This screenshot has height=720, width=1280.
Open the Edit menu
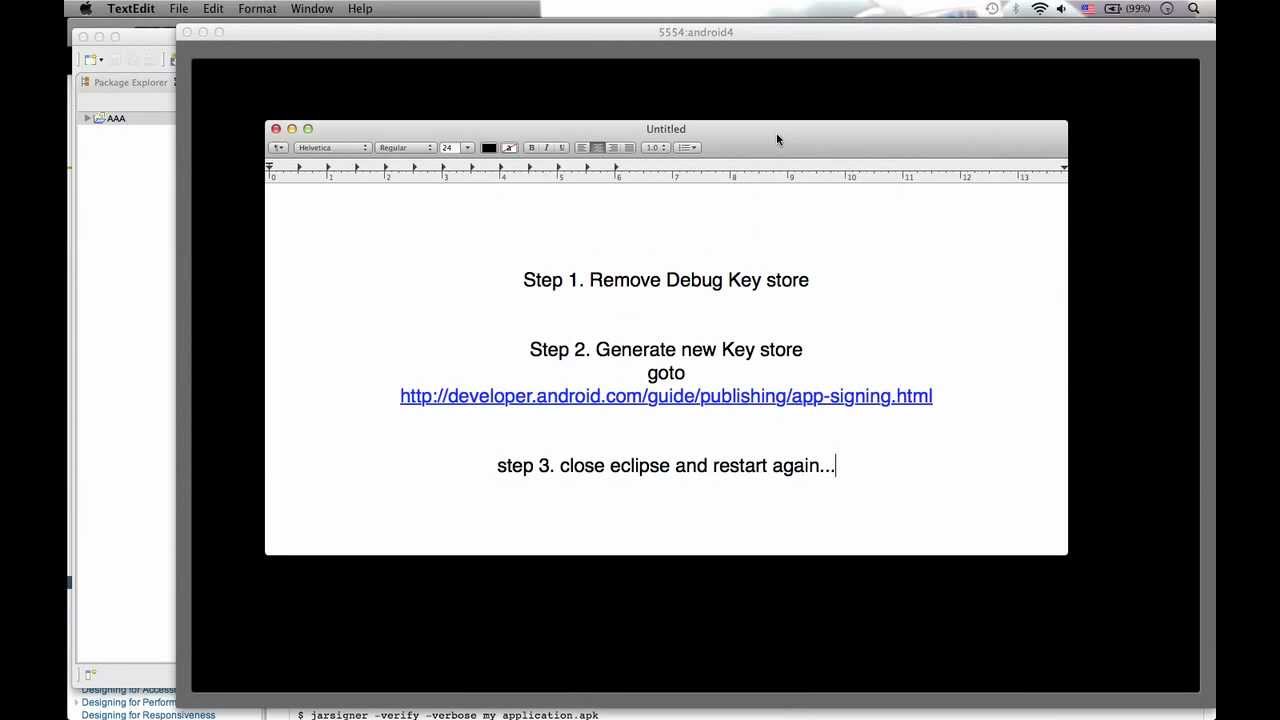click(x=213, y=9)
